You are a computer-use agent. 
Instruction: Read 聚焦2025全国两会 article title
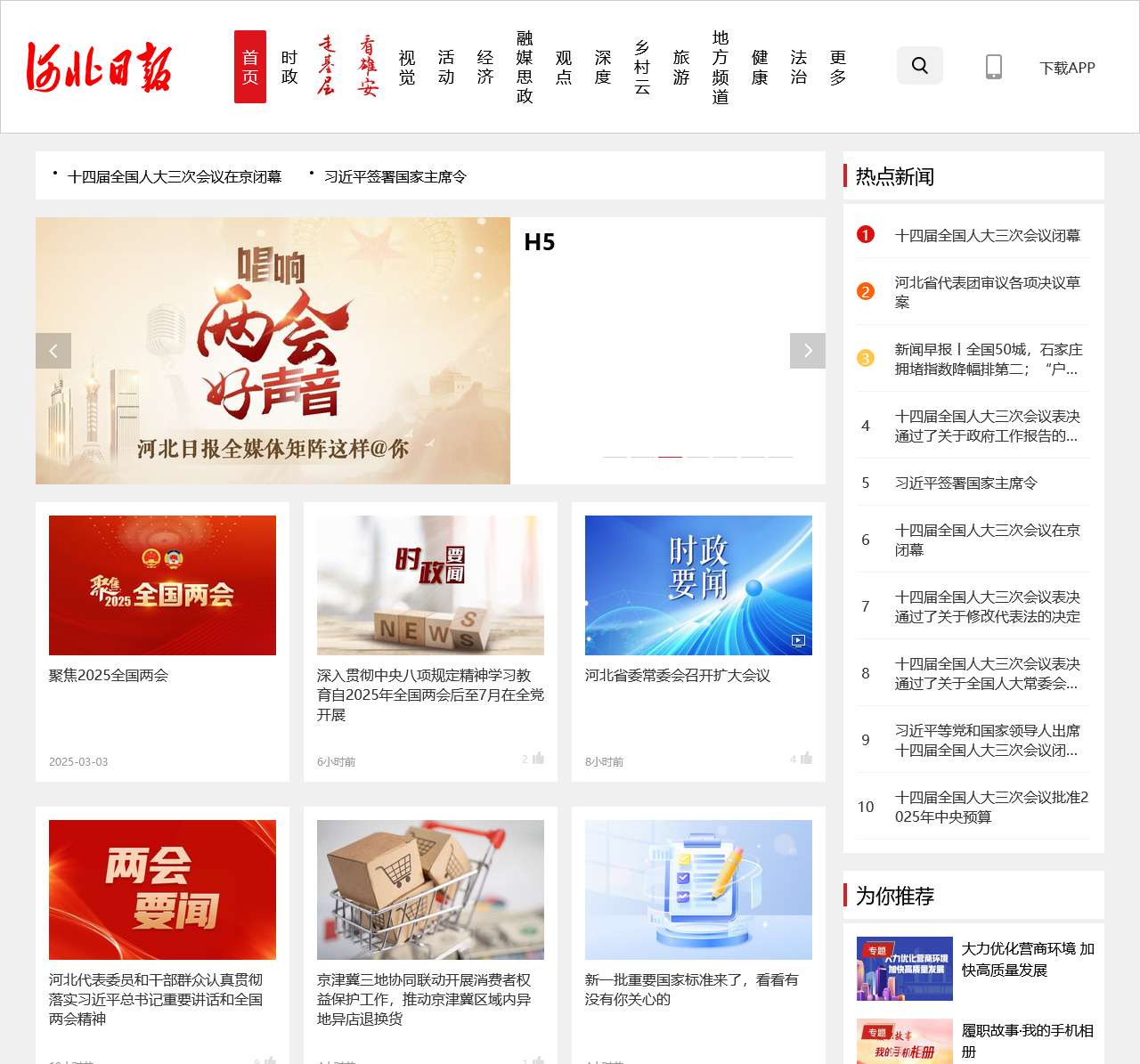(109, 675)
